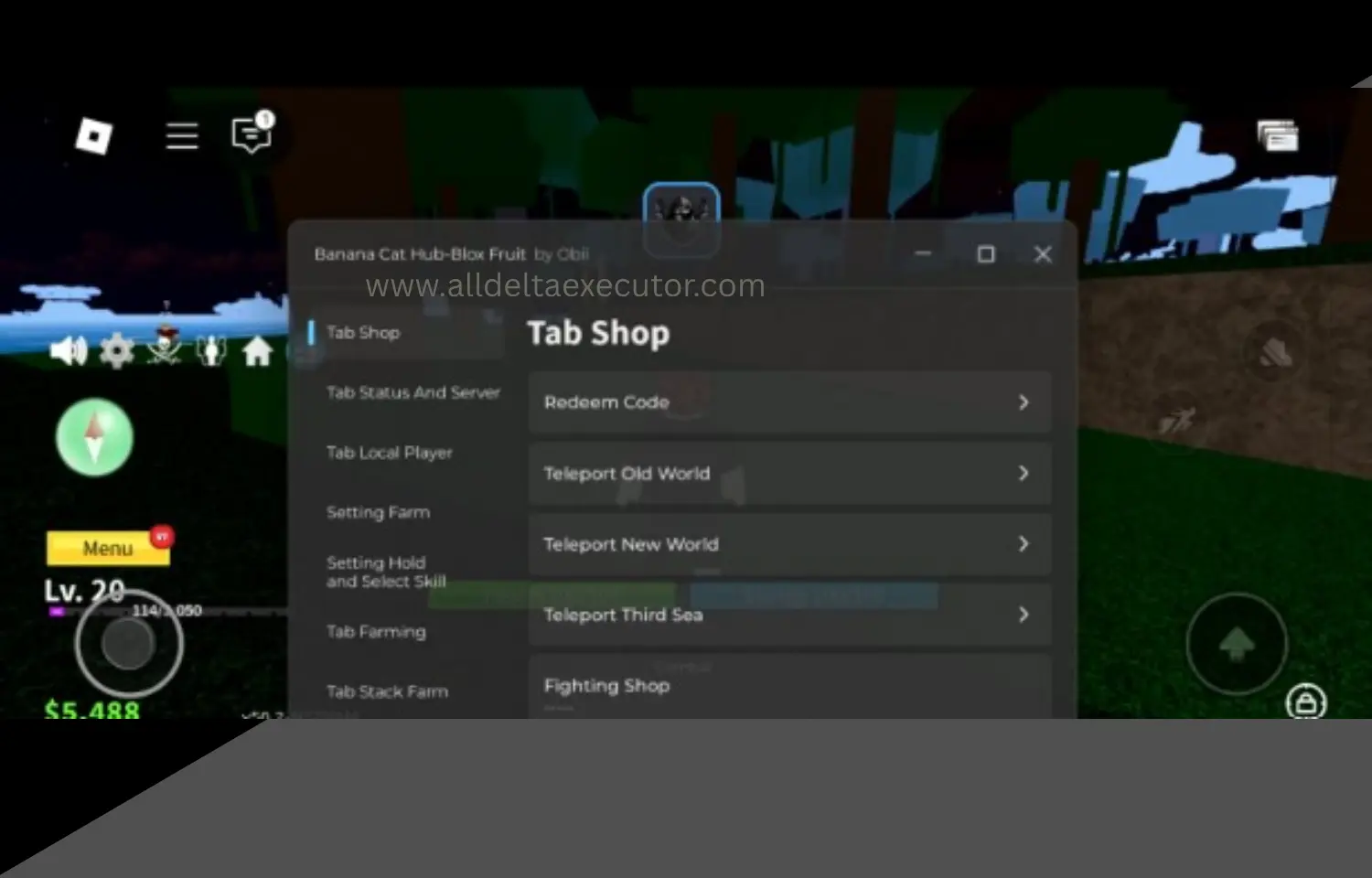Open Setting Hold and Select Skill tab
1372x878 pixels.
tap(386, 572)
